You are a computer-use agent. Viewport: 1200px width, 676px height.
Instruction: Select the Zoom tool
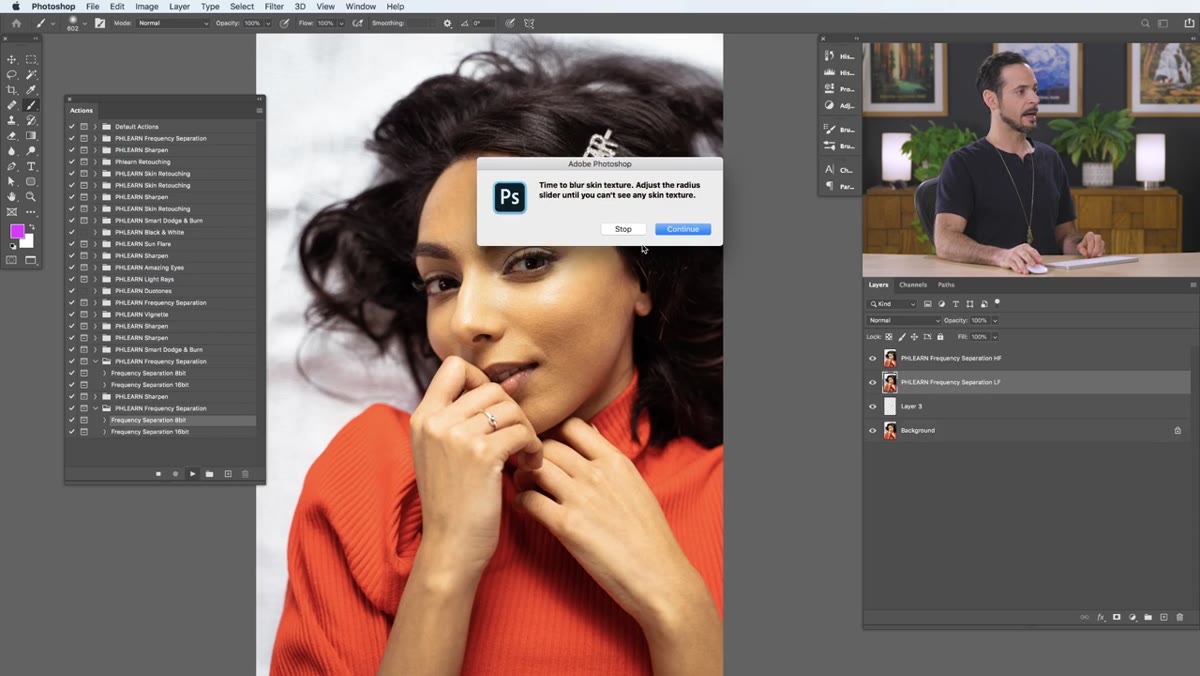pyautogui.click(x=31, y=197)
